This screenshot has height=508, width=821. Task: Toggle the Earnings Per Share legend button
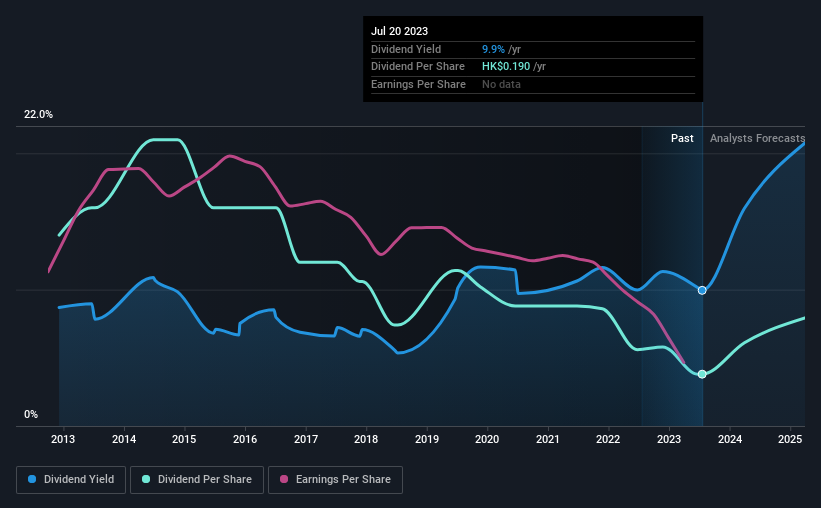tap(335, 480)
